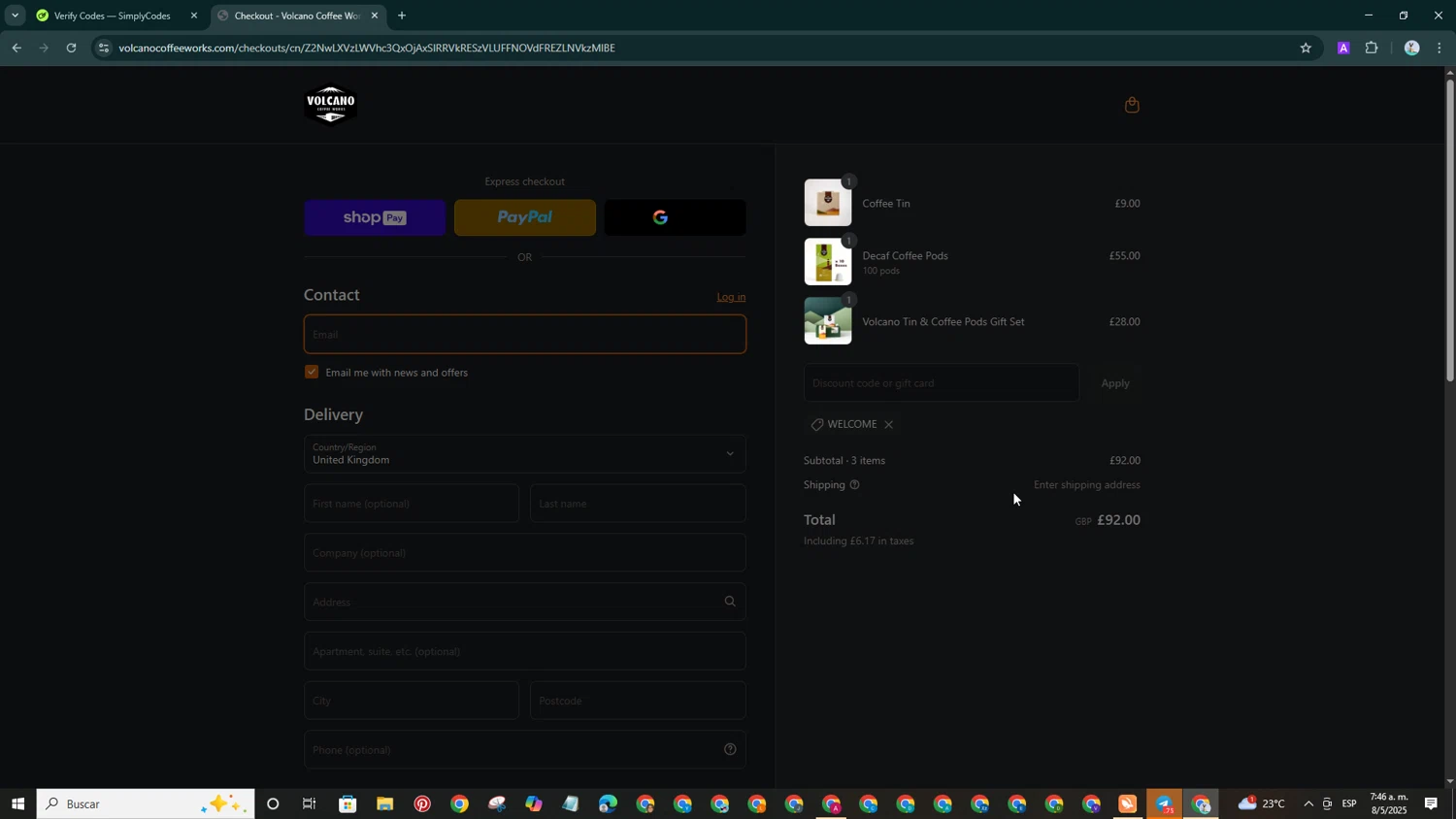The width and height of the screenshot is (1456, 819).
Task: Show hidden system tray icons
Action: coord(1308,803)
